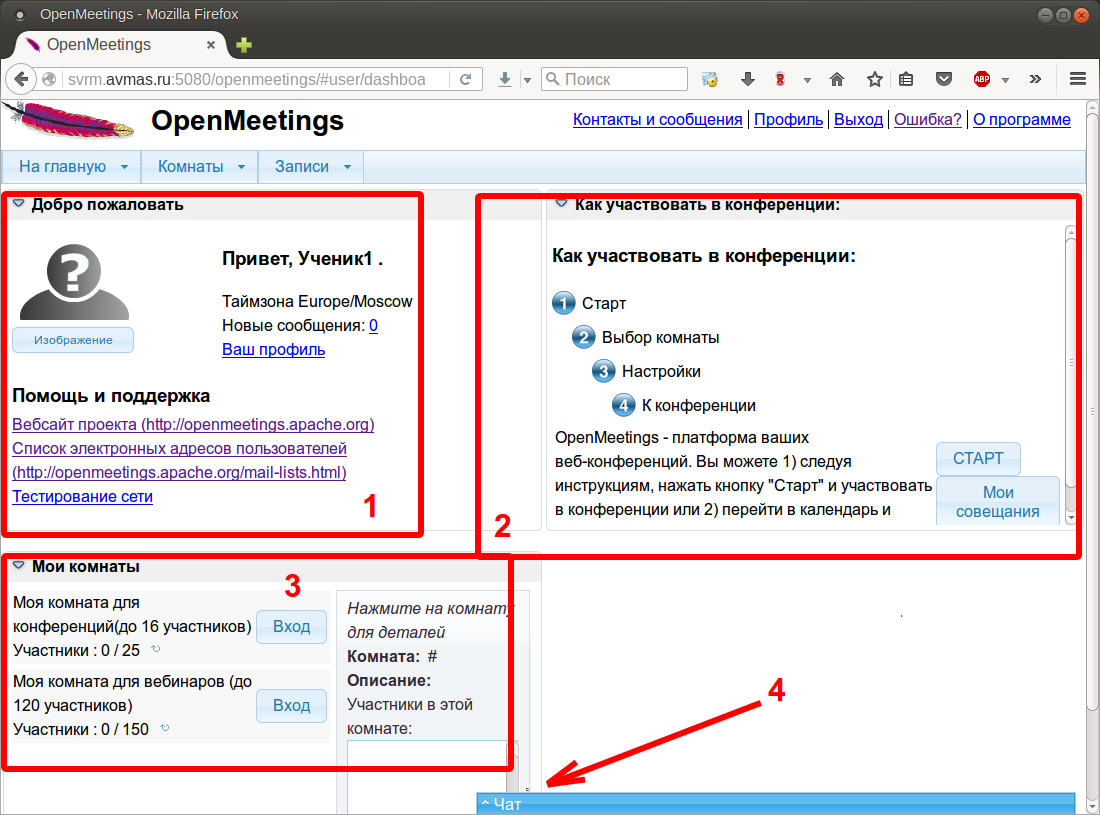
Task: Open the Записи dropdown menu
Action: 311,167
